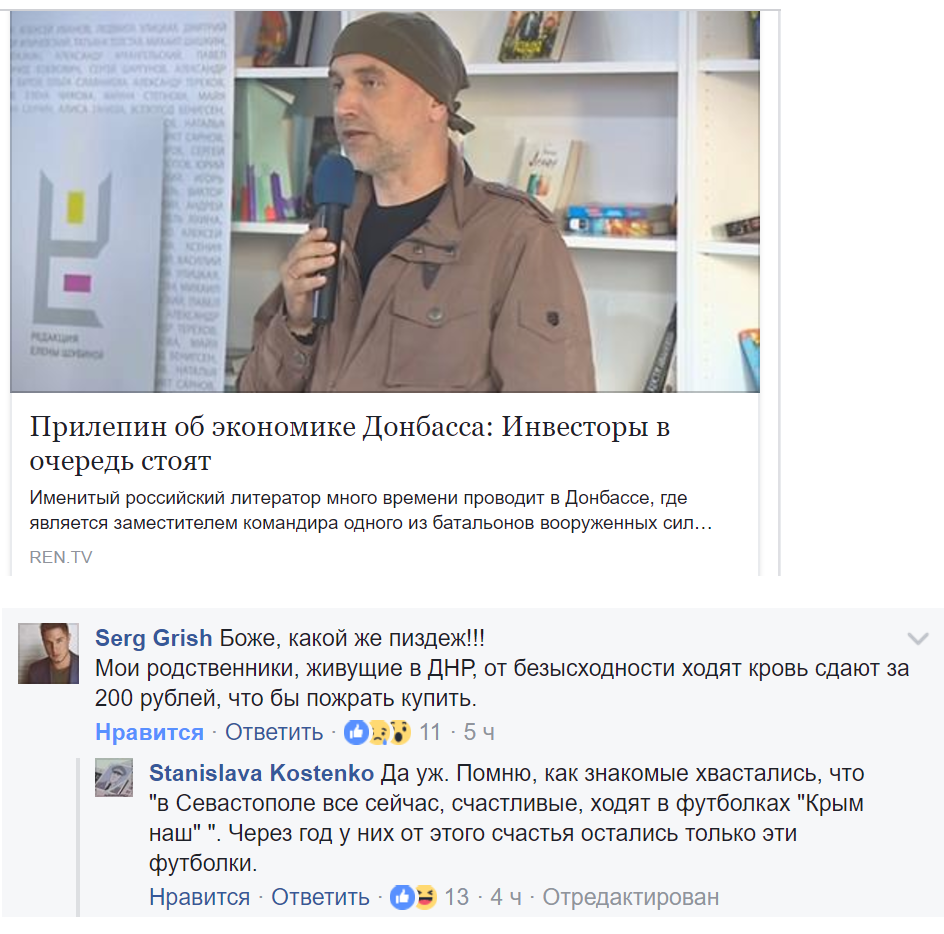
Task: Click thumbs-up reaction icon on Stanislava's reply
Action: point(402,897)
